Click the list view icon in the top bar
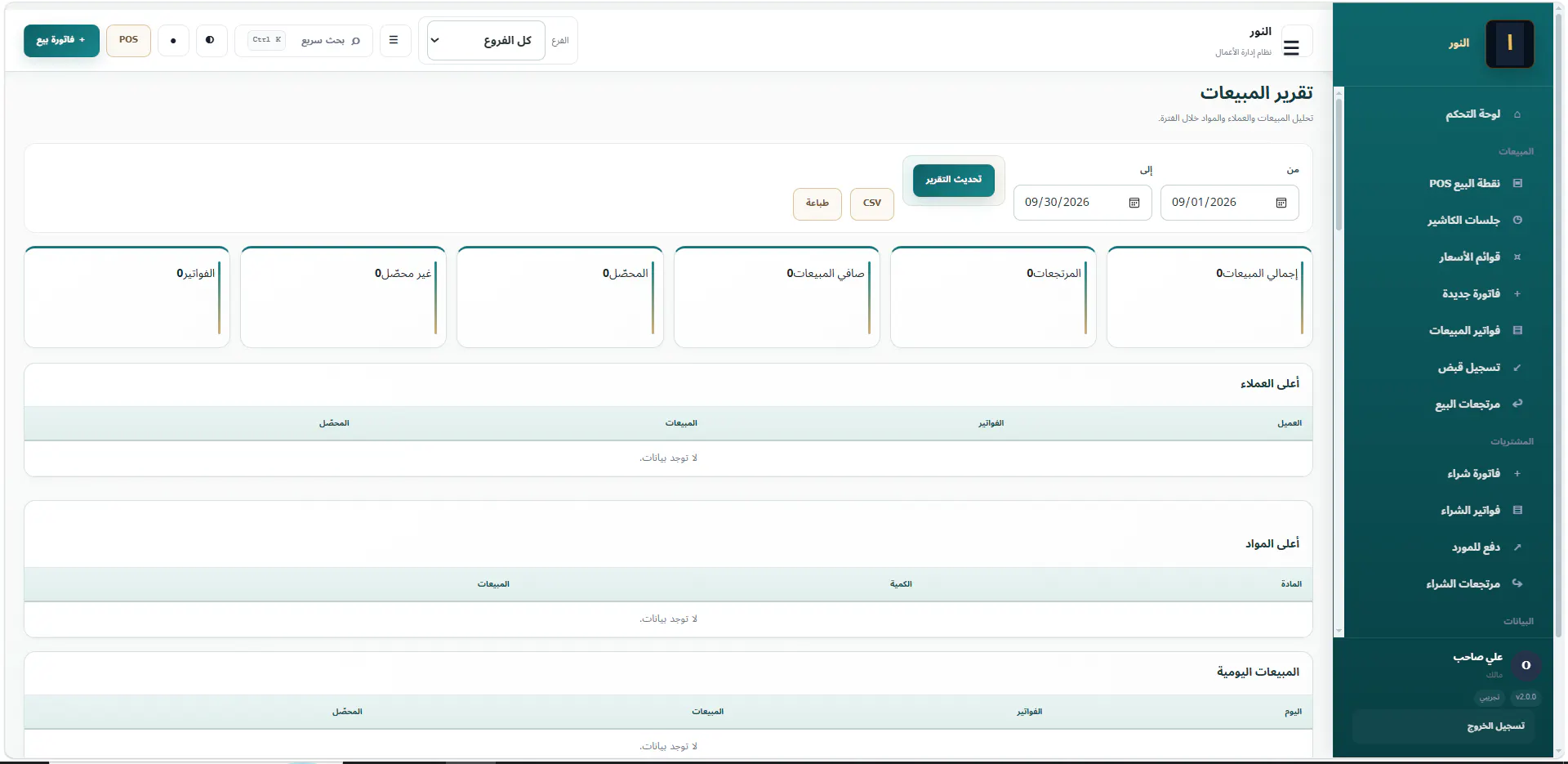 [394, 40]
